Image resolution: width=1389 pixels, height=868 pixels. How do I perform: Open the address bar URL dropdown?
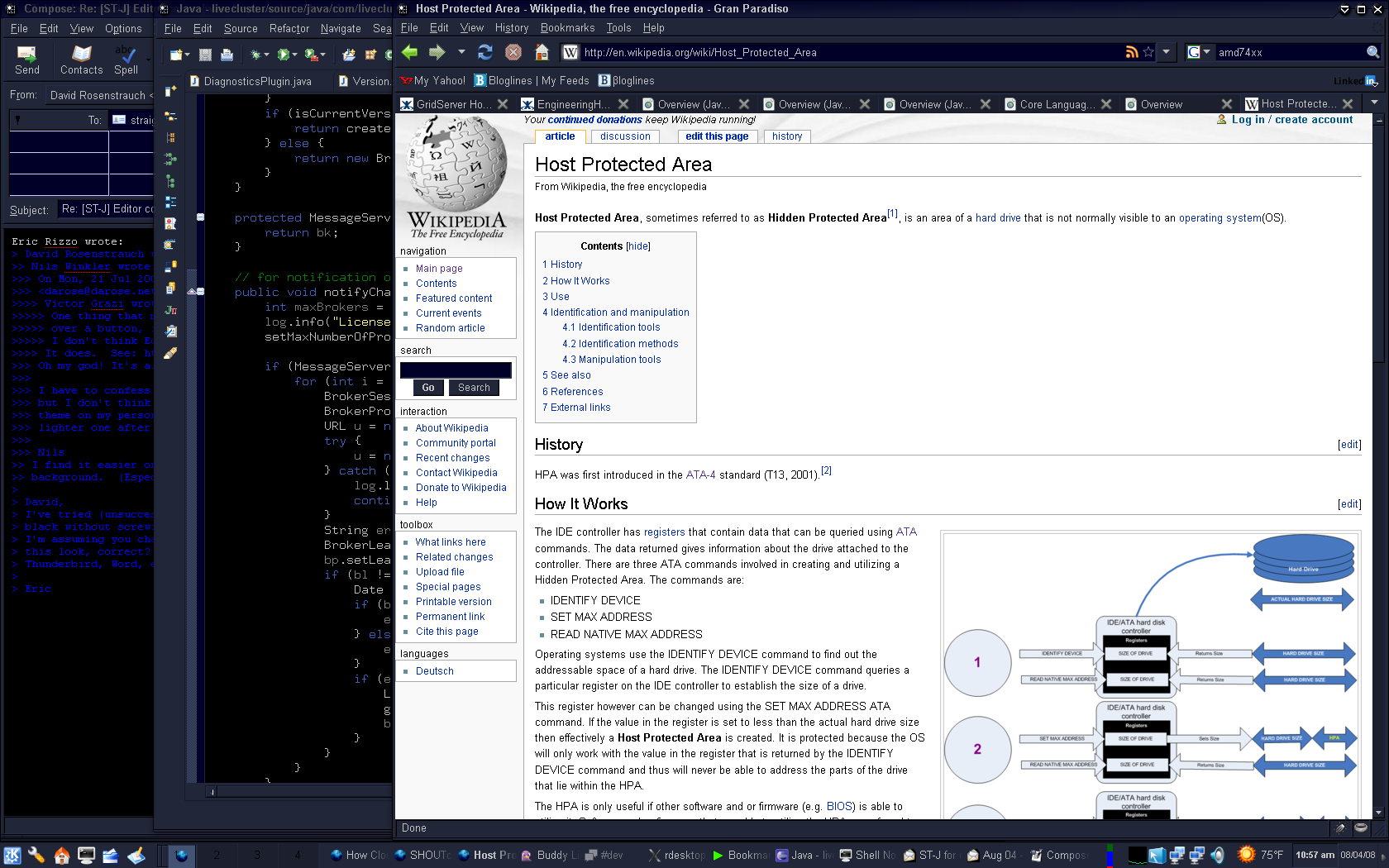click(1166, 52)
